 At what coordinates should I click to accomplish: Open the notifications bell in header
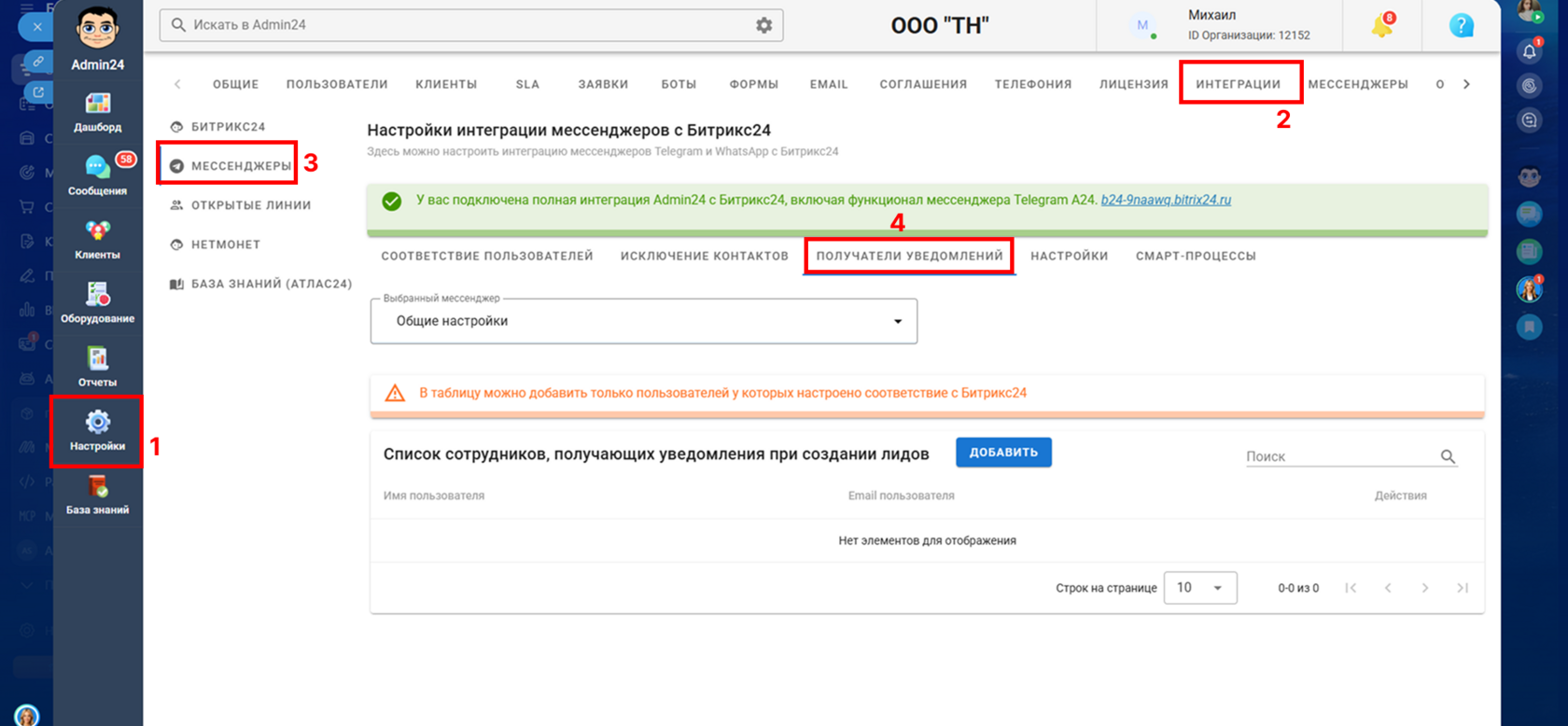coord(1382,25)
